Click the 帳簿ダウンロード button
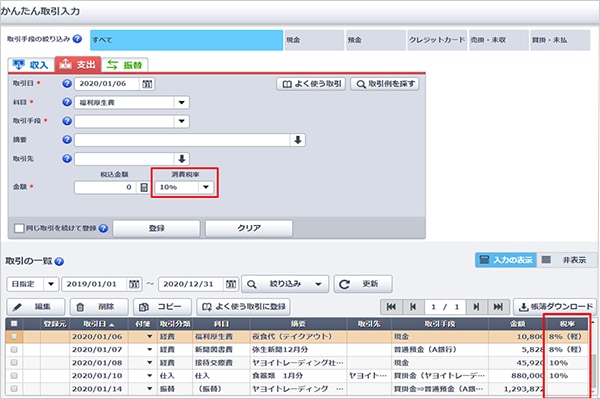The height and width of the screenshot is (399, 600). 555,307
